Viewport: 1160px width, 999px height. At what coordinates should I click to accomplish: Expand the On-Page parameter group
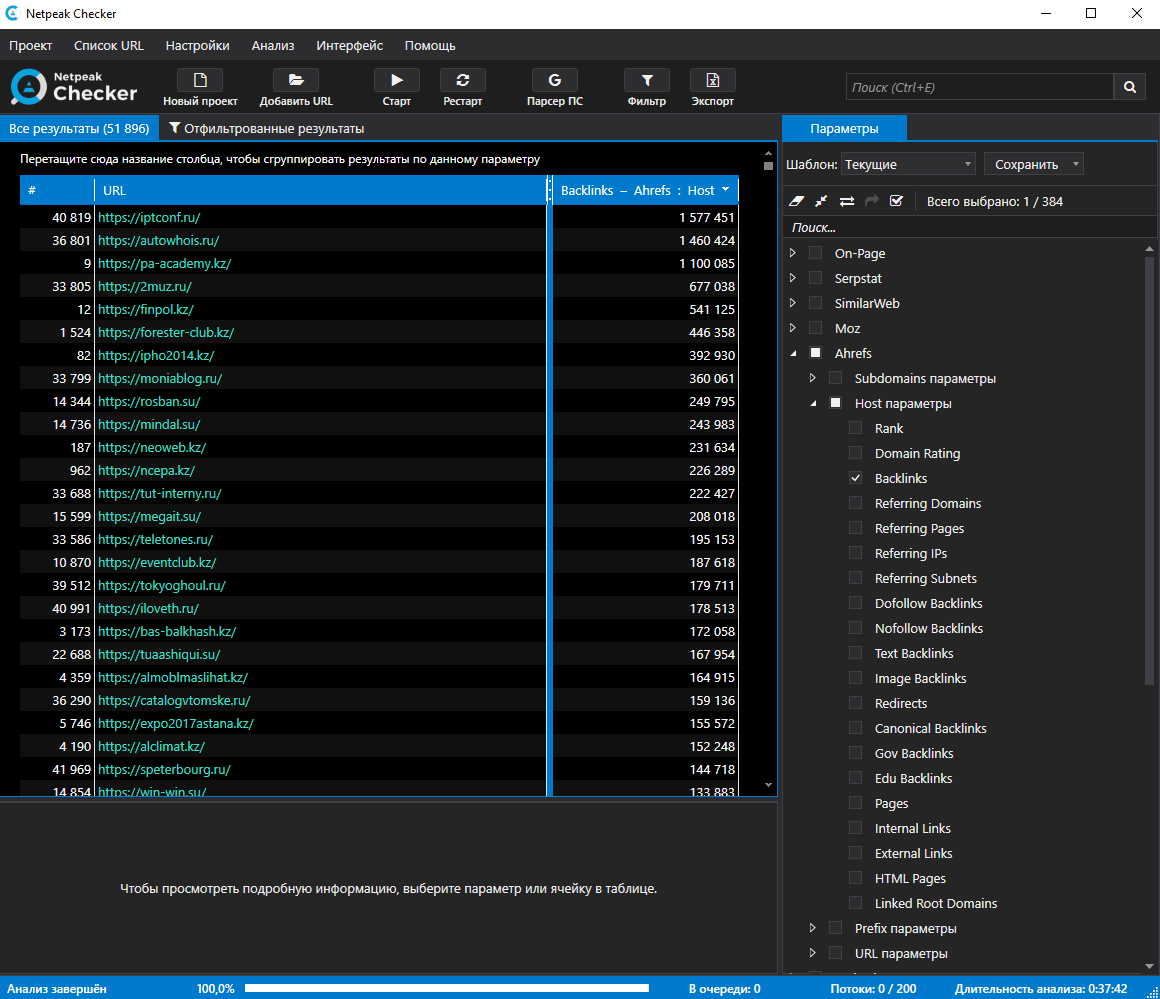click(x=793, y=253)
